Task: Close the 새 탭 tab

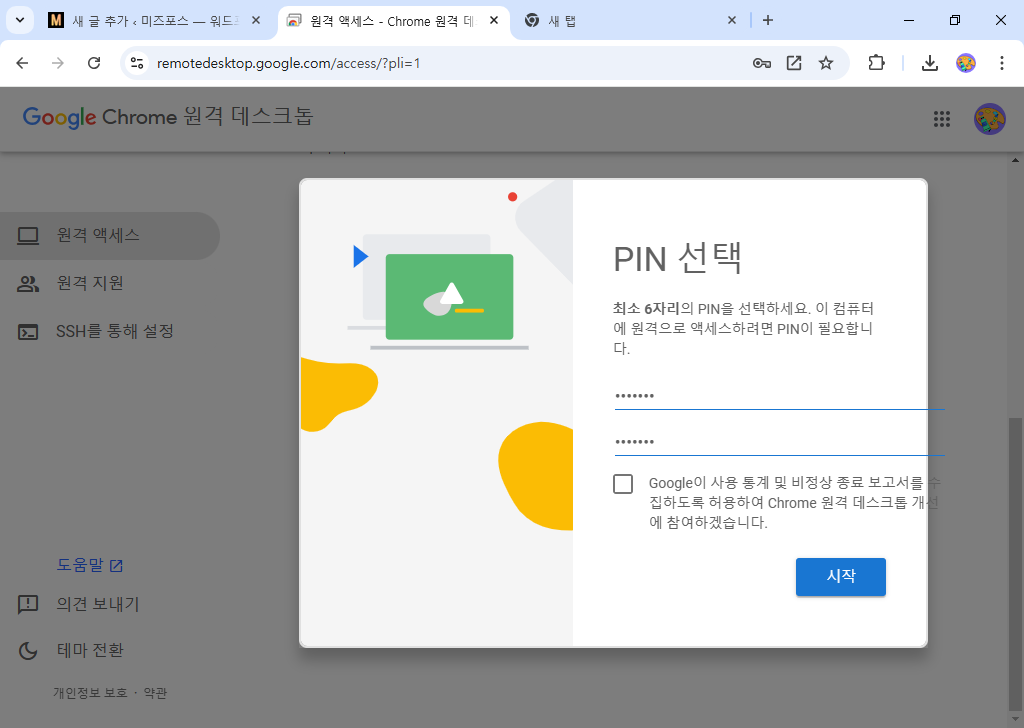Action: tap(731, 21)
